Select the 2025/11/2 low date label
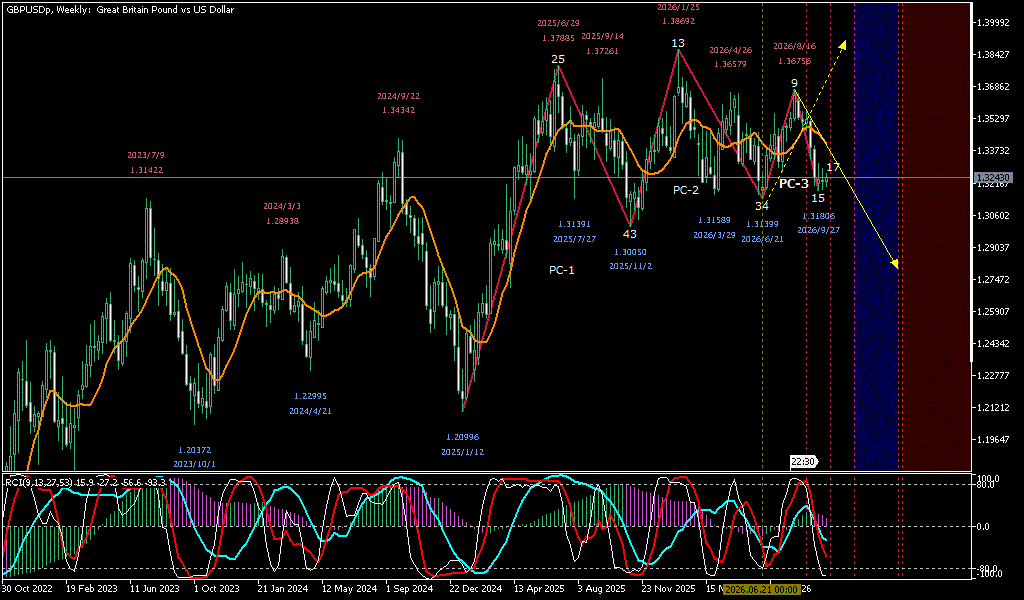The width and height of the screenshot is (1024, 600). point(630,266)
